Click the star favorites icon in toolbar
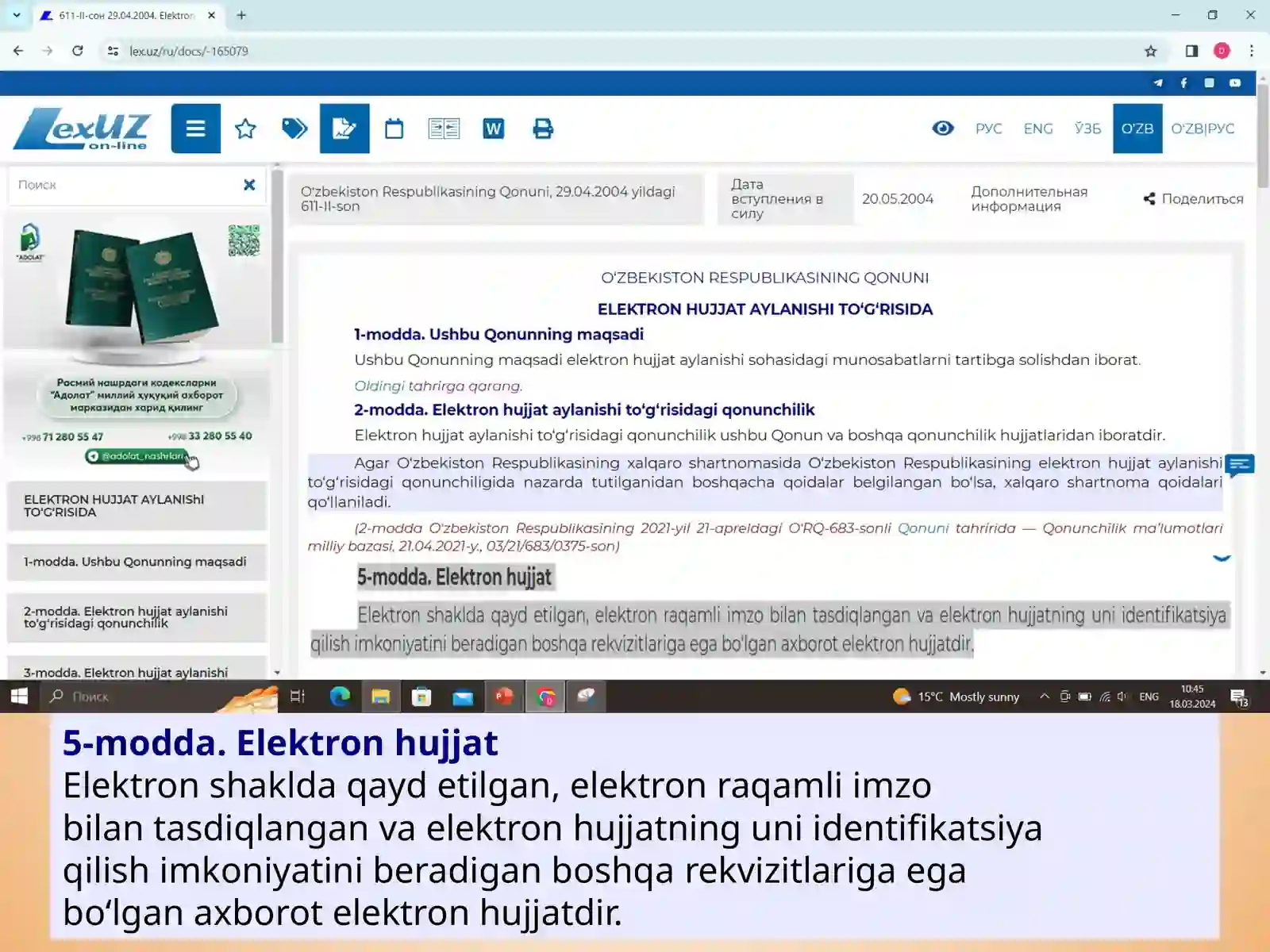Screen dimensions: 1270x952 [x=245, y=129]
